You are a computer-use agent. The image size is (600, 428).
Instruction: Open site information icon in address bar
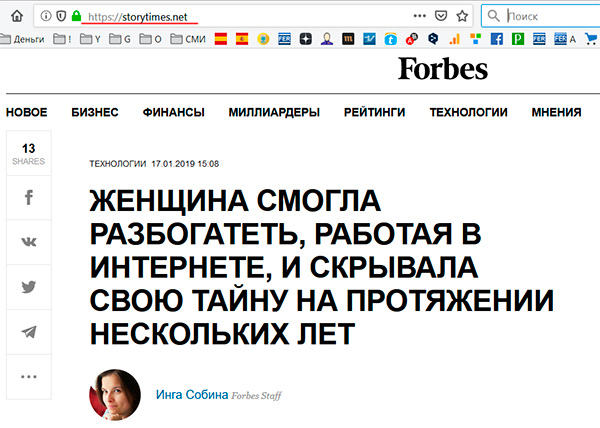click(46, 16)
